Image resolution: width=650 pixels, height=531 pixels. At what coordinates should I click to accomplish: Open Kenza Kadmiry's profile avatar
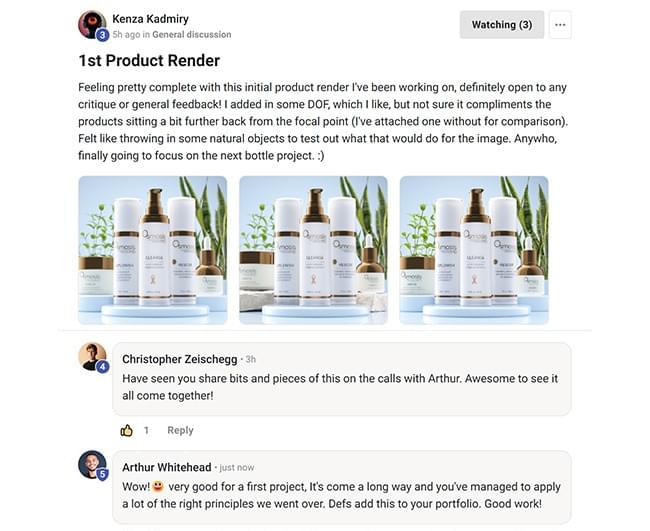(92, 24)
